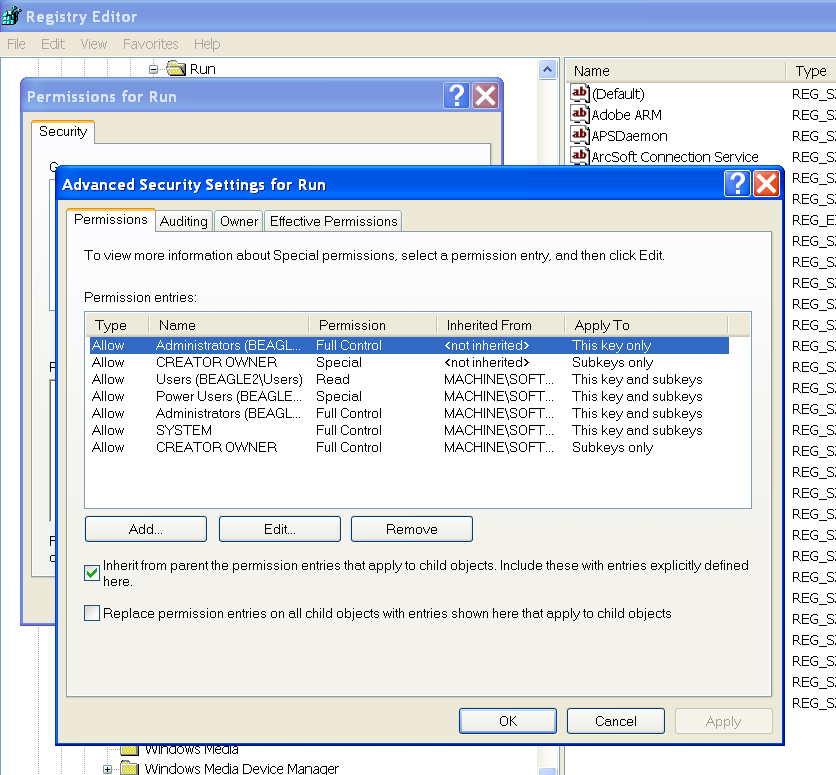Select Windows Media Device Manager tree item
Screen dimensions: 836x775
pyautogui.click(x=242, y=768)
